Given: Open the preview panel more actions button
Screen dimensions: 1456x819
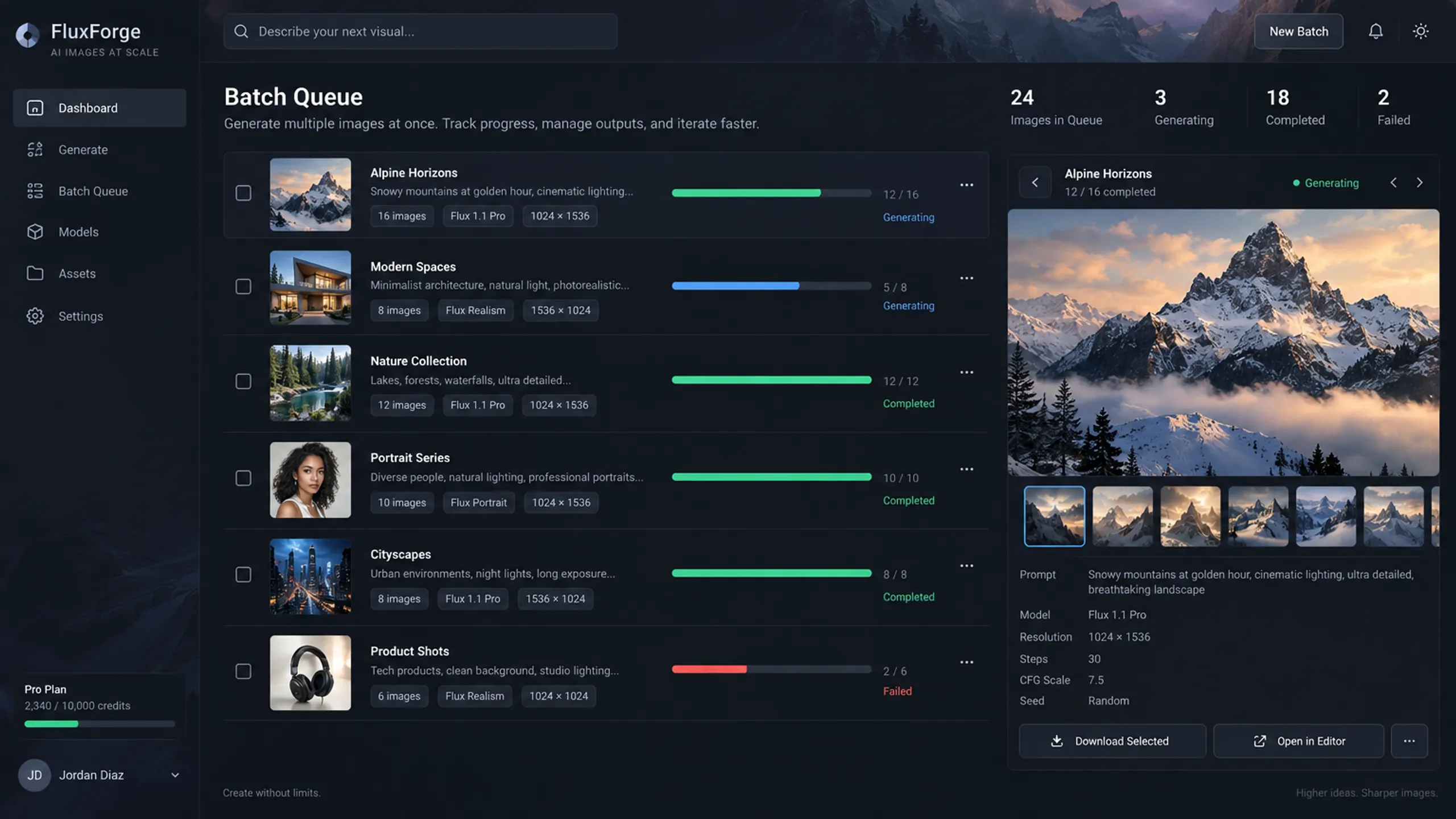Looking at the screenshot, I should 1409,741.
